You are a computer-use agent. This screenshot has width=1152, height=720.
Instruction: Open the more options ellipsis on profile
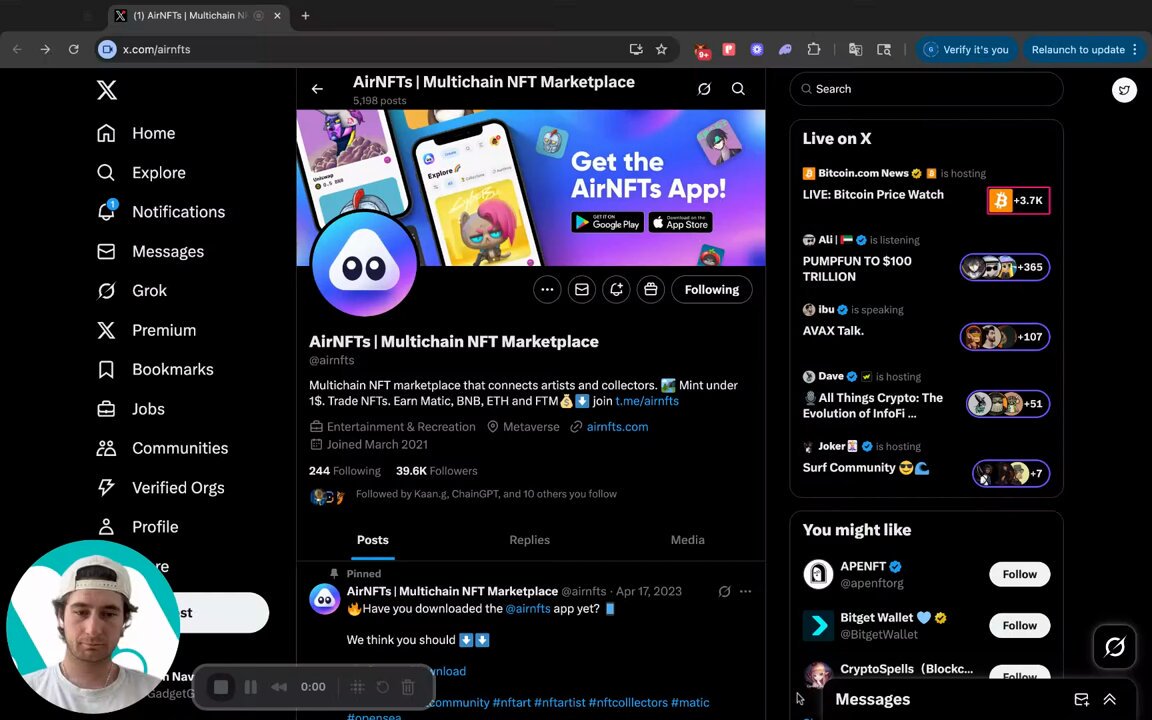(x=547, y=289)
